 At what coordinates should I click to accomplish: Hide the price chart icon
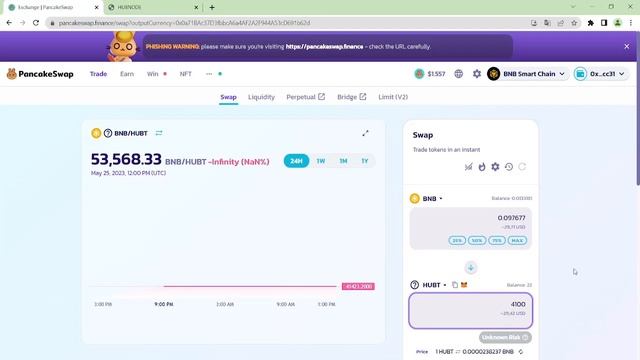tap(469, 167)
